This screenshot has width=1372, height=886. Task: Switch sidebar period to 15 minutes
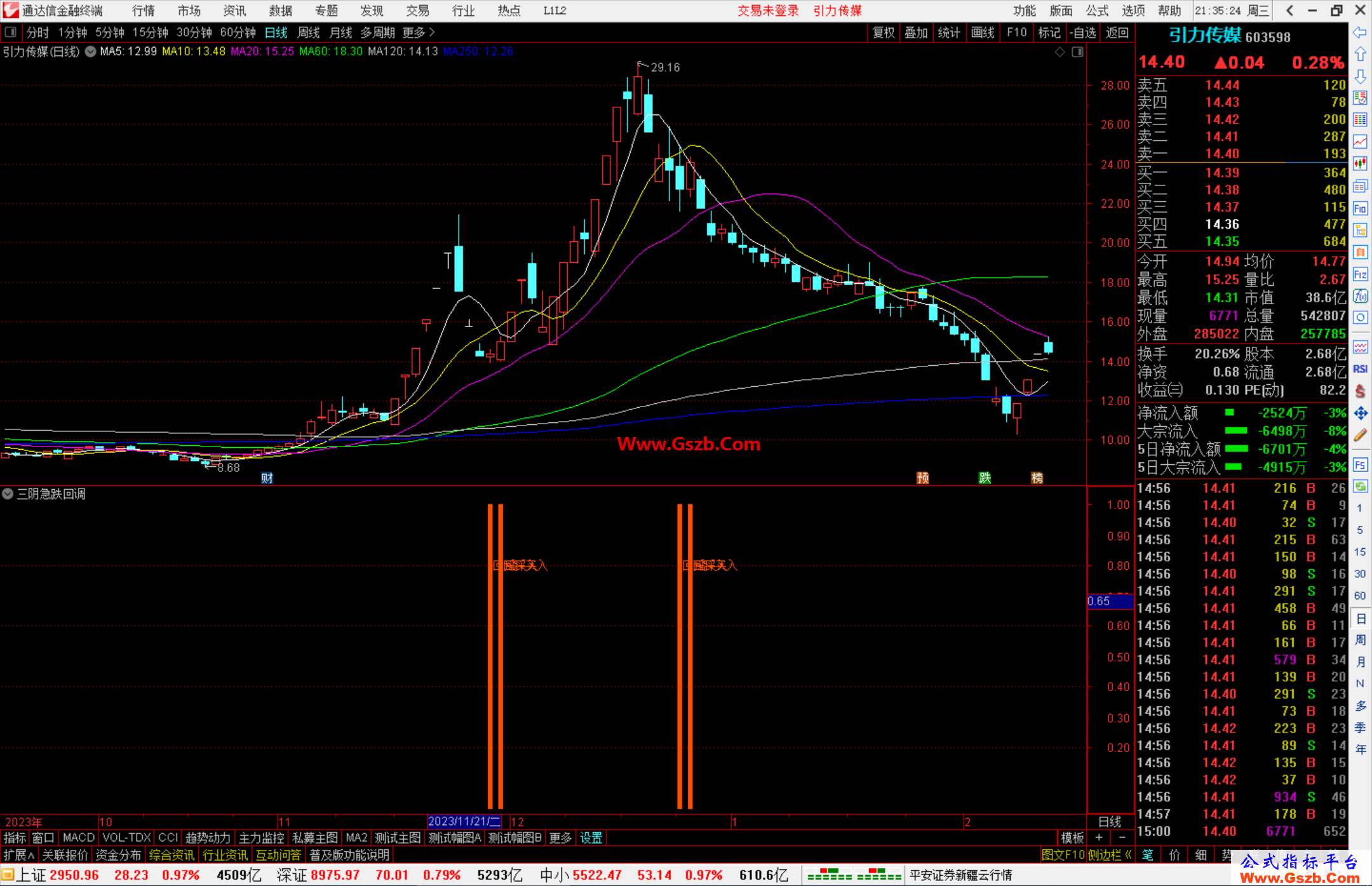click(1359, 552)
